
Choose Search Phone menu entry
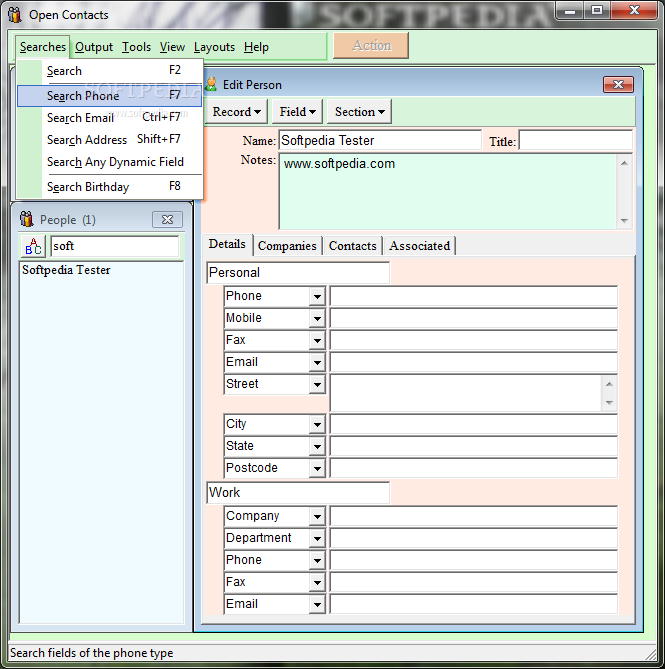[110, 96]
